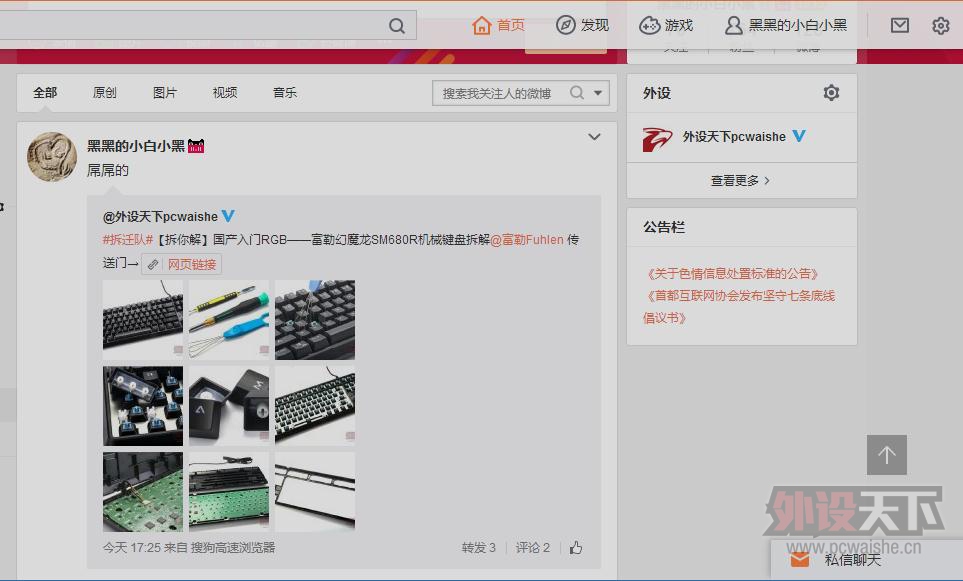Open @外设天下pcwaishe link in the repost

[160, 217]
